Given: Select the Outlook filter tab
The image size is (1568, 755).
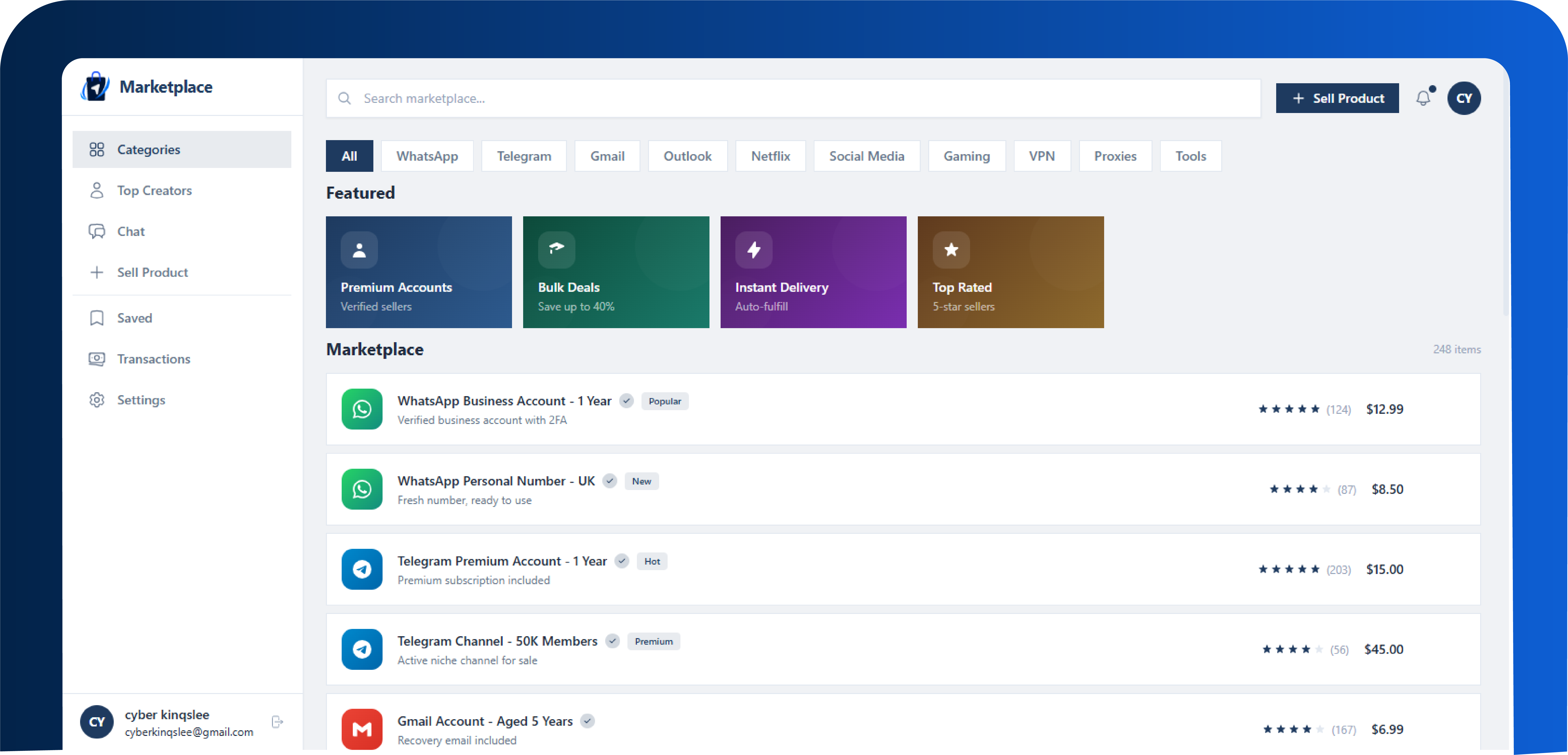Looking at the screenshot, I should (x=688, y=156).
